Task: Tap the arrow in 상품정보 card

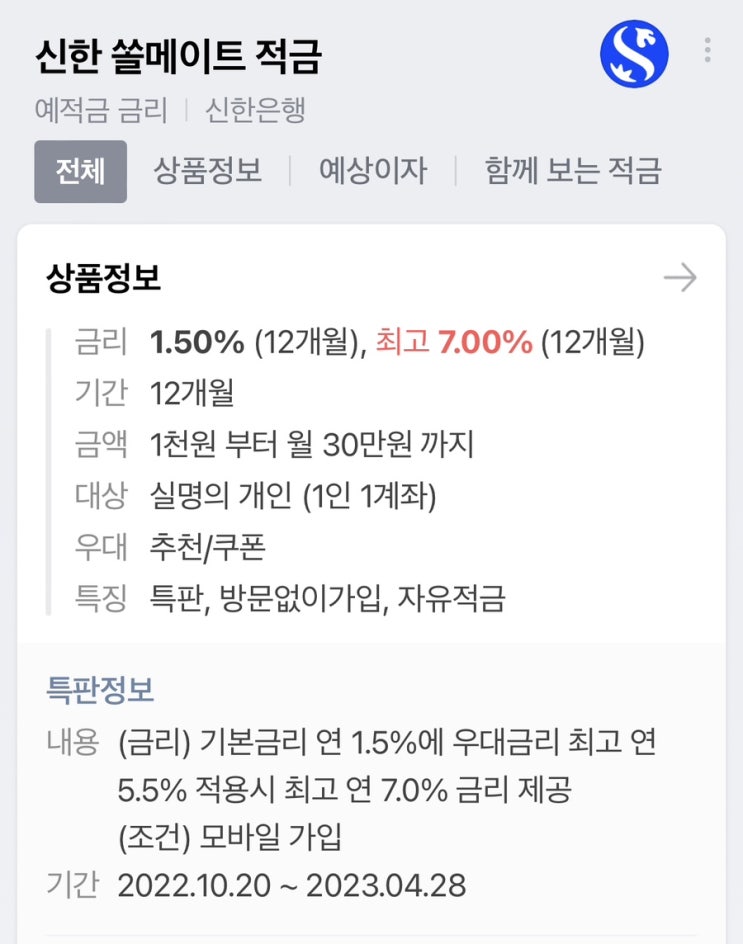Action: point(680,278)
